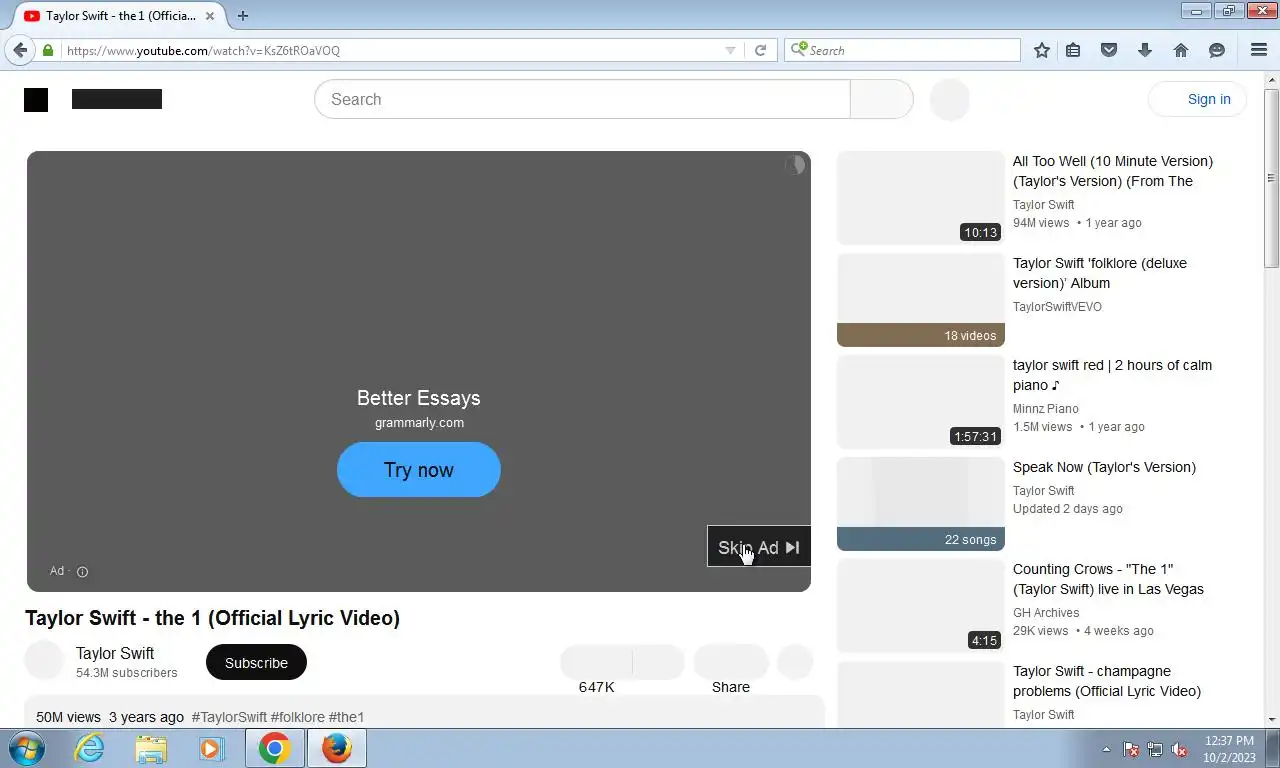Bookmark this page with the star icon
This screenshot has height=768, width=1280.
pos(1042,50)
